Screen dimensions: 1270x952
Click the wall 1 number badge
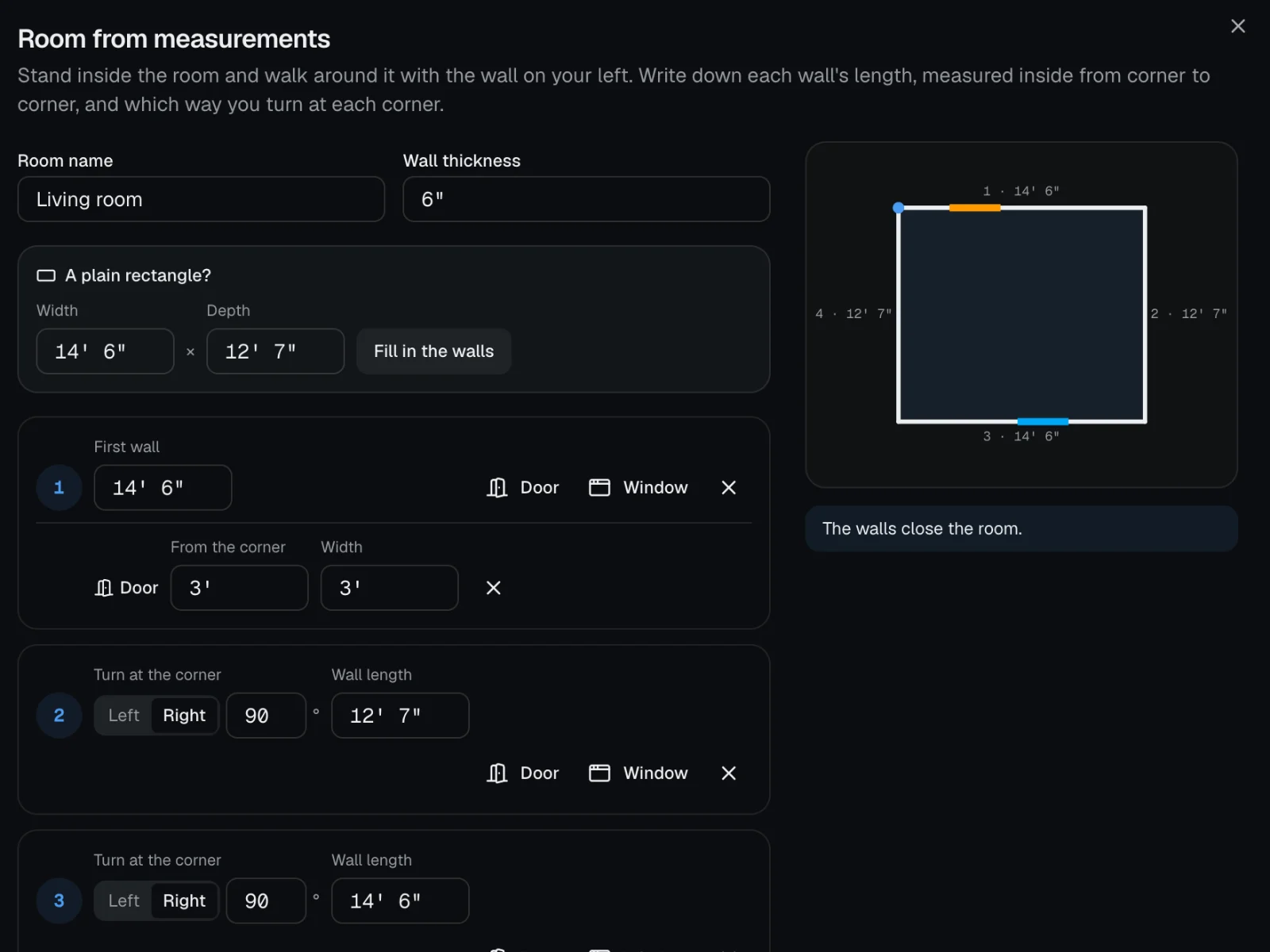pyautogui.click(x=59, y=488)
